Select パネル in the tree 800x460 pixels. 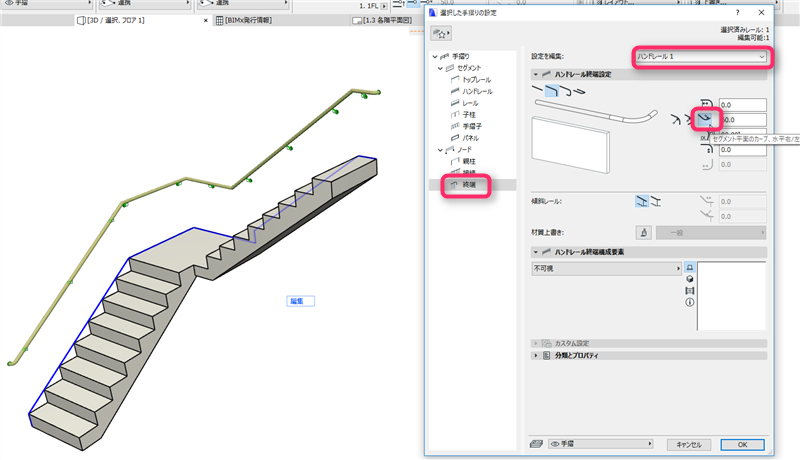(470, 138)
